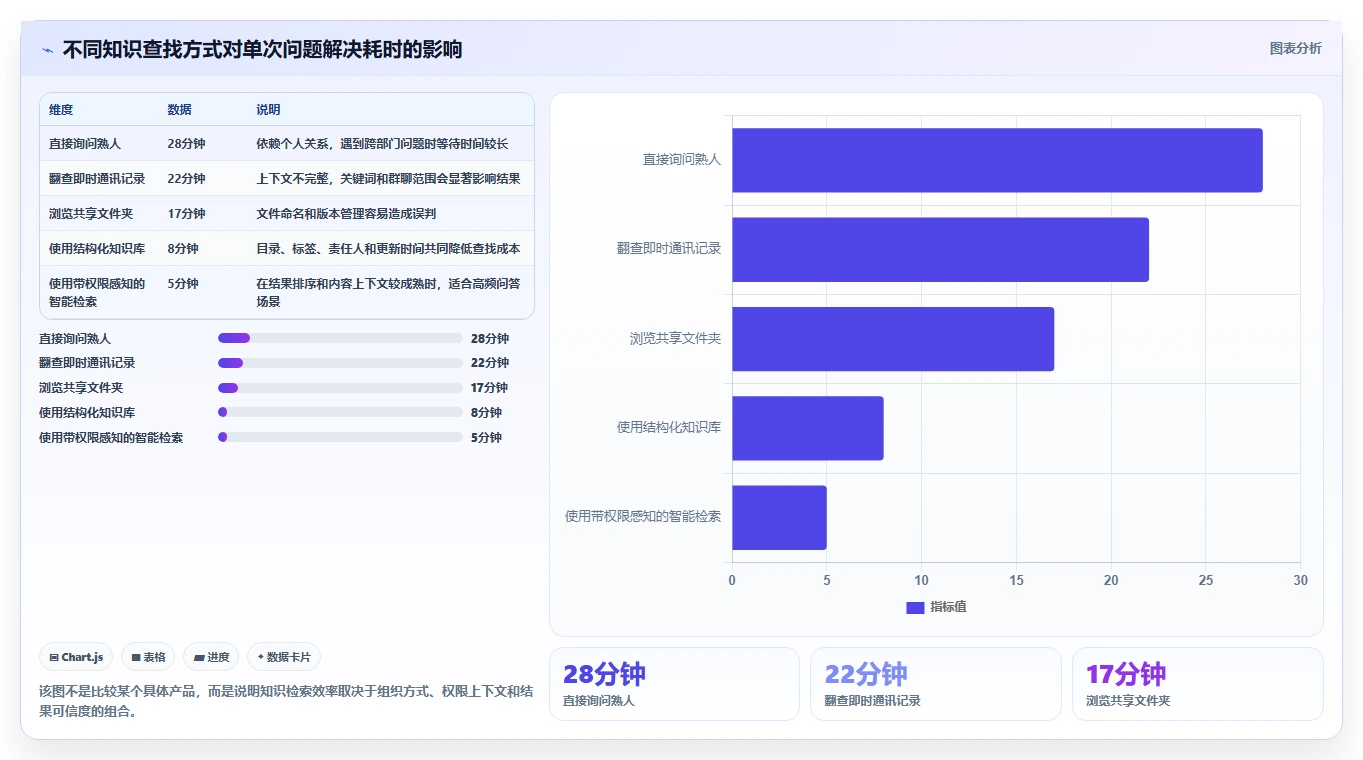Click the description starting with 依赖个人关系
Image resolution: width=1363 pixels, height=760 pixels.
(382, 144)
